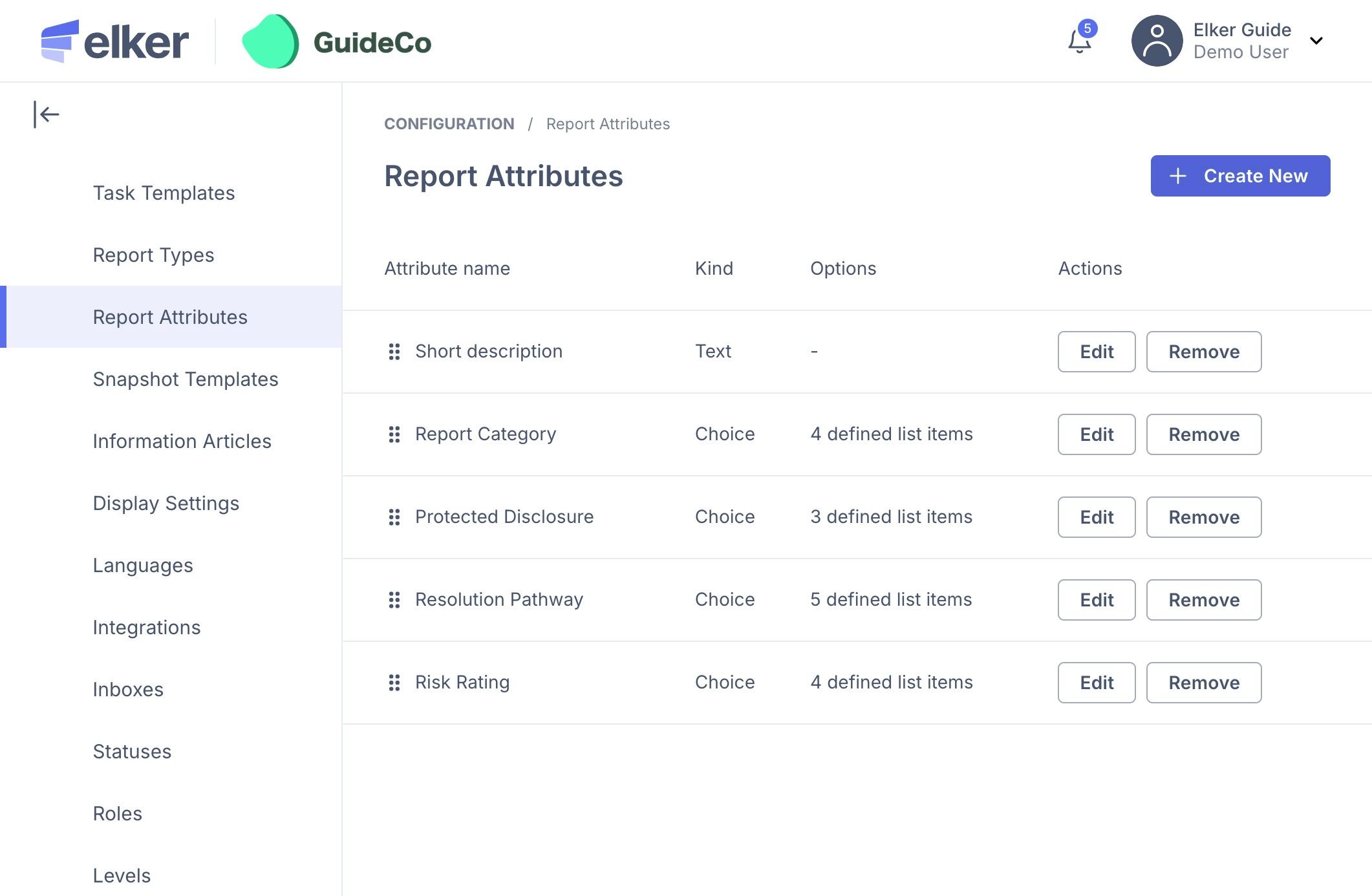Screen dimensions: 1372x896
Task: Grab drag handle for Short description
Action: point(394,352)
